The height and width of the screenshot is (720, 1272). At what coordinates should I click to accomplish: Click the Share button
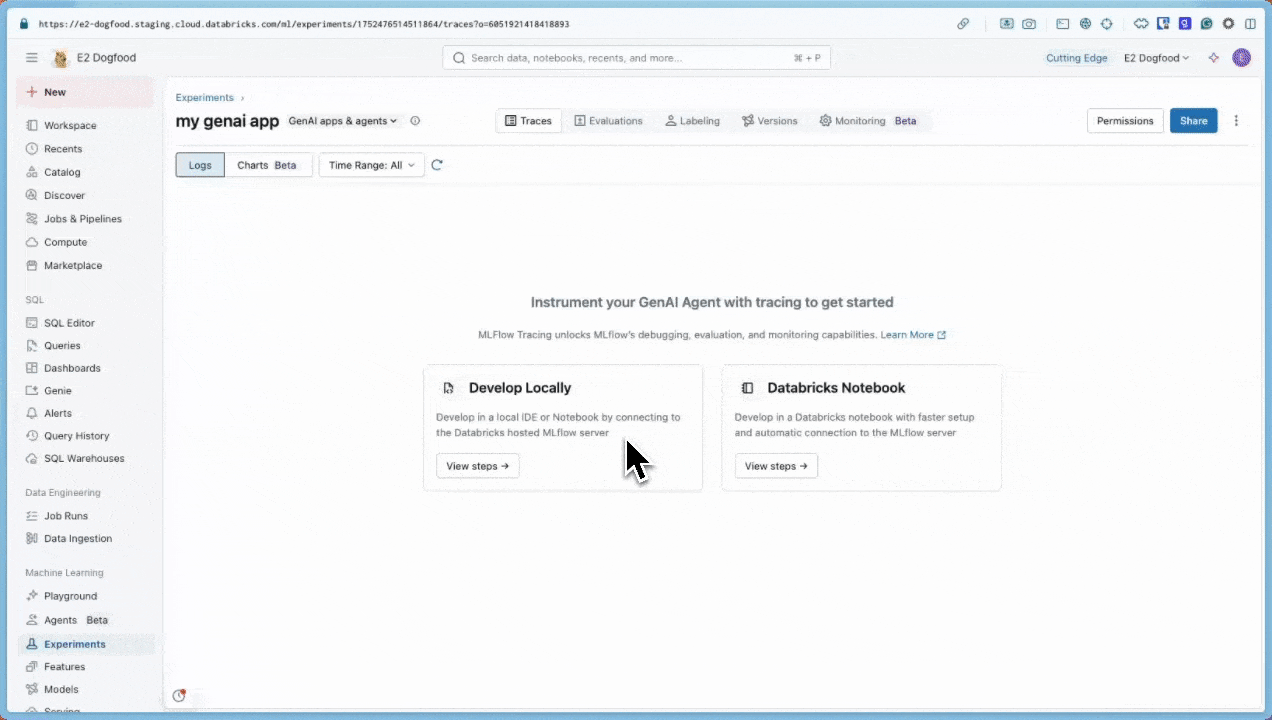pos(1193,120)
